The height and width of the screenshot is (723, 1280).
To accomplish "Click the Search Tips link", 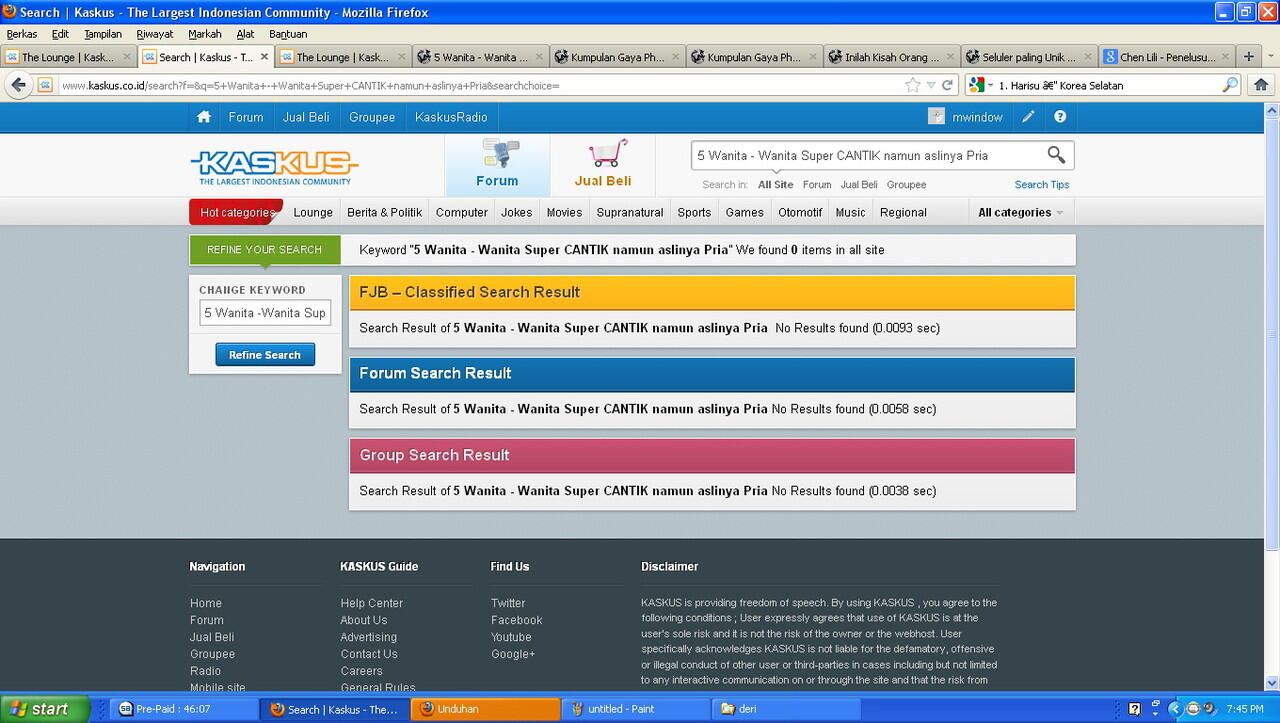I will 1042,185.
